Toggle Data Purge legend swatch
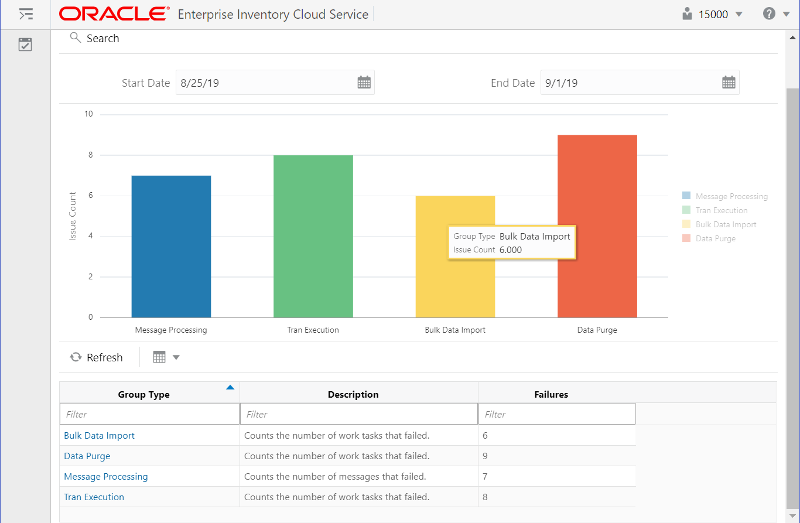Image resolution: width=800 pixels, height=523 pixels. click(686, 238)
